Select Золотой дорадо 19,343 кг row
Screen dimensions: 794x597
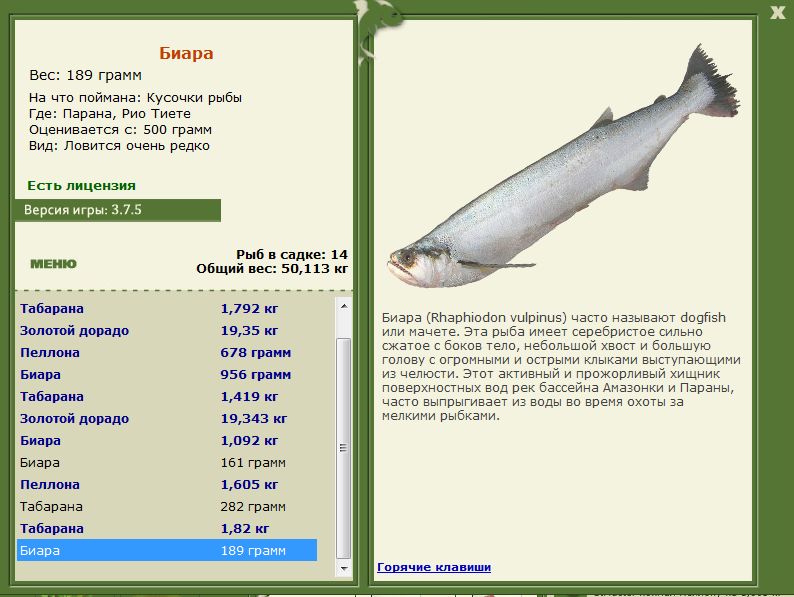(167, 419)
